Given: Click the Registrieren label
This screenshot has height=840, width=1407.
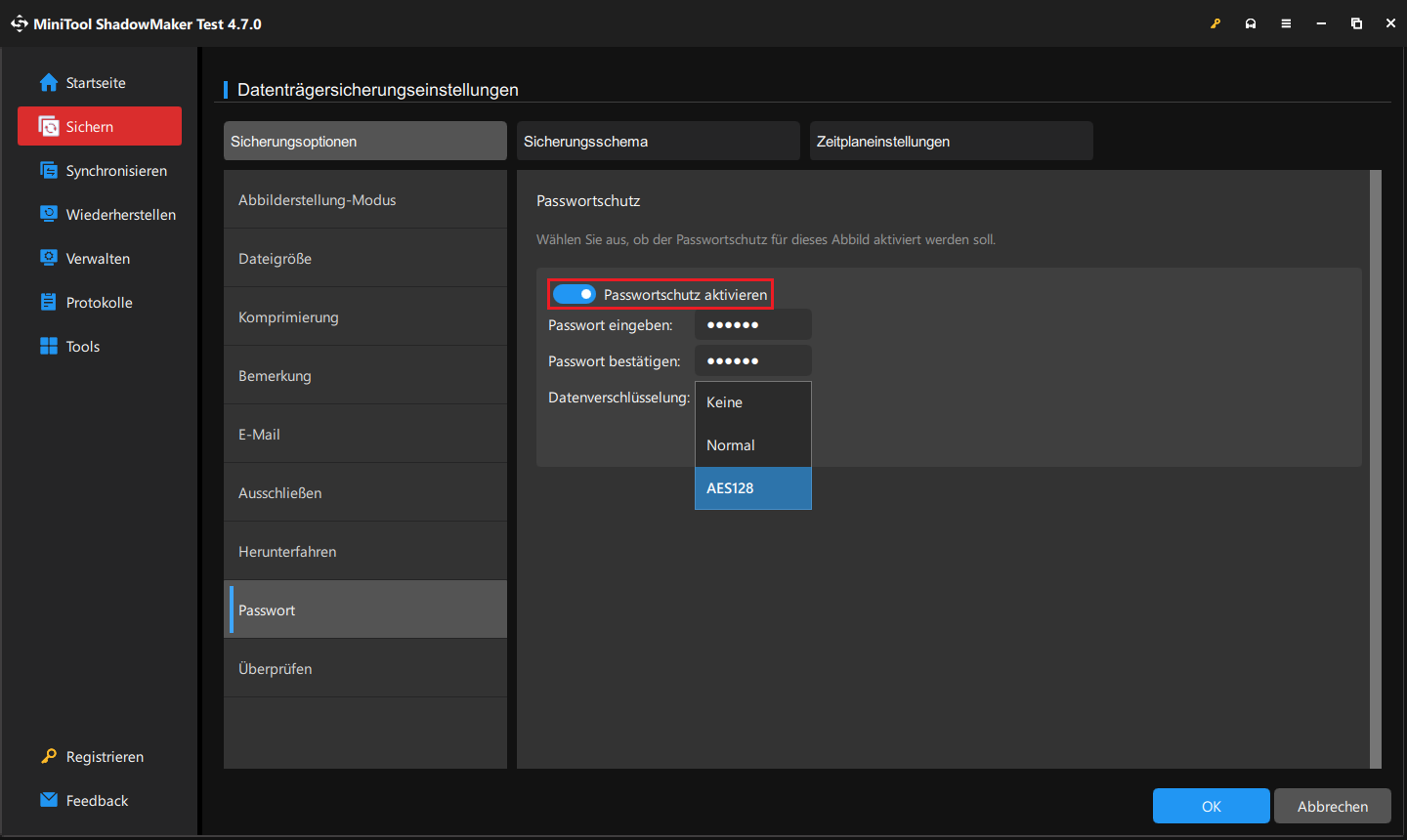Looking at the screenshot, I should click(105, 757).
